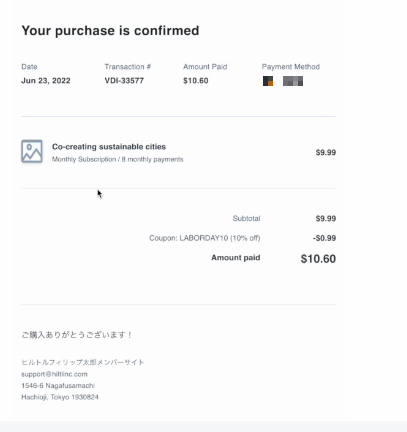The width and height of the screenshot is (407, 432).
Task: Click the Payment Method label
Action: 291,67
